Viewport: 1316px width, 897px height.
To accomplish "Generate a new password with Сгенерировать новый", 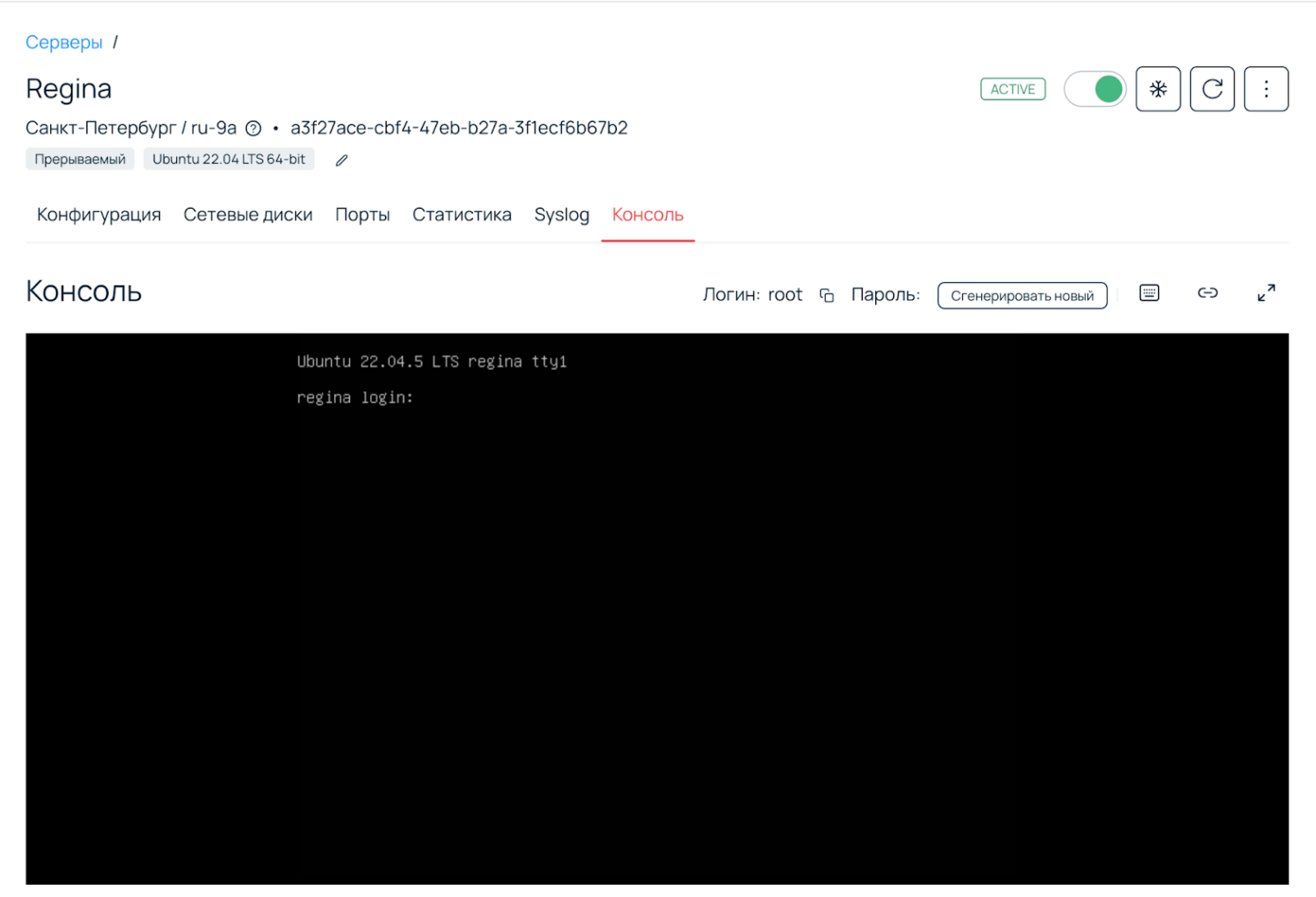I will [x=1022, y=296].
